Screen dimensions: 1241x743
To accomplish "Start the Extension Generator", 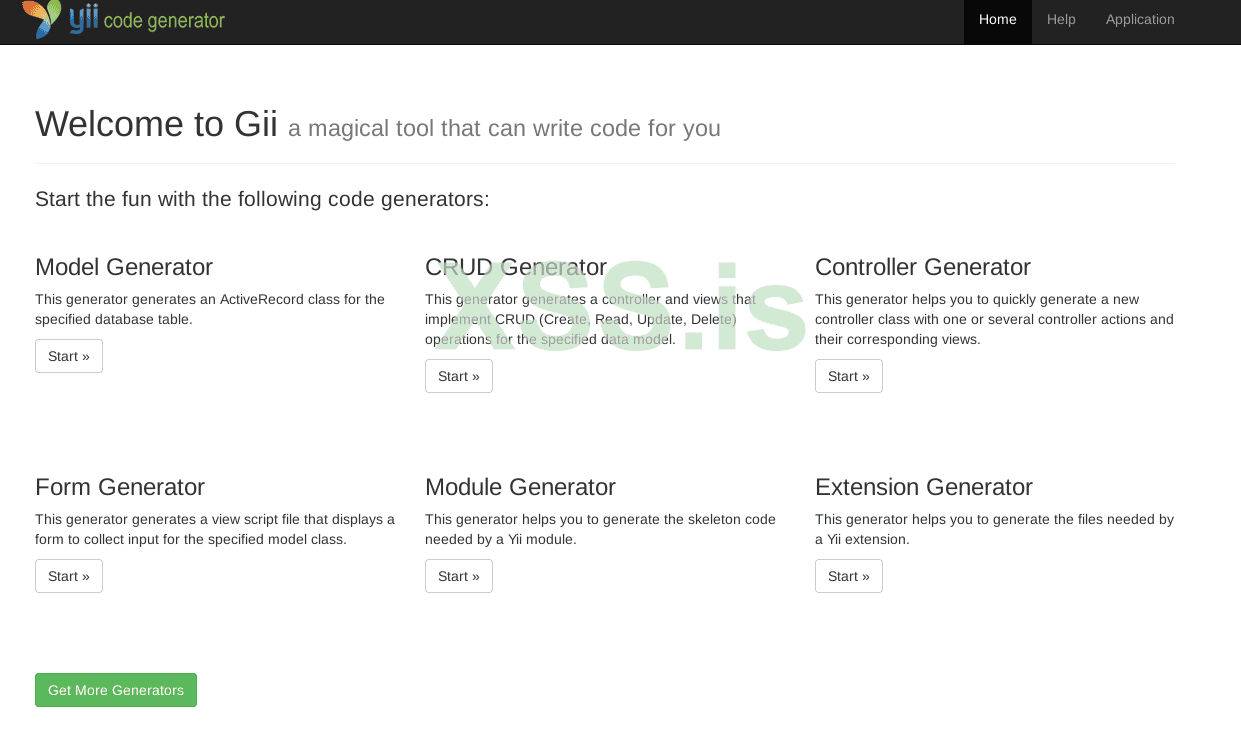I will (849, 576).
